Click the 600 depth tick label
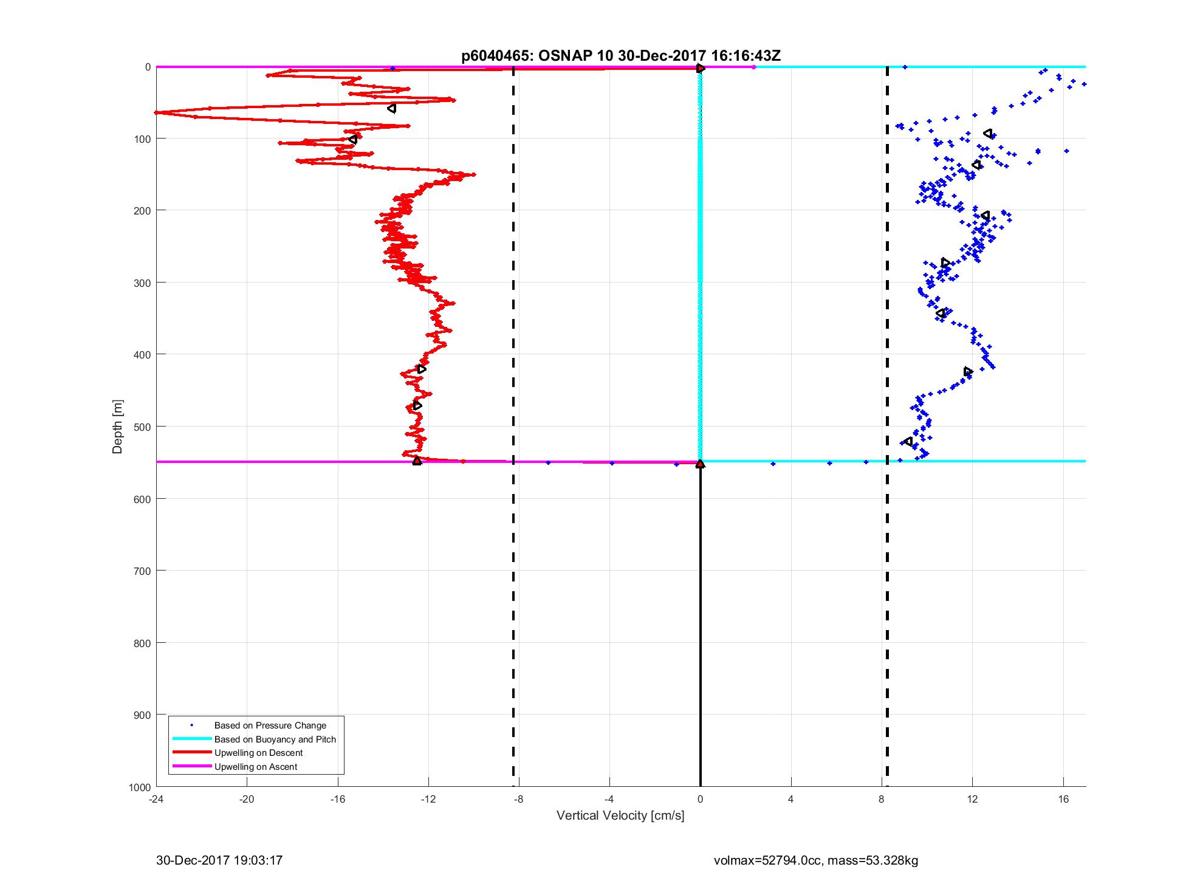The width and height of the screenshot is (1200, 885). tap(141, 499)
